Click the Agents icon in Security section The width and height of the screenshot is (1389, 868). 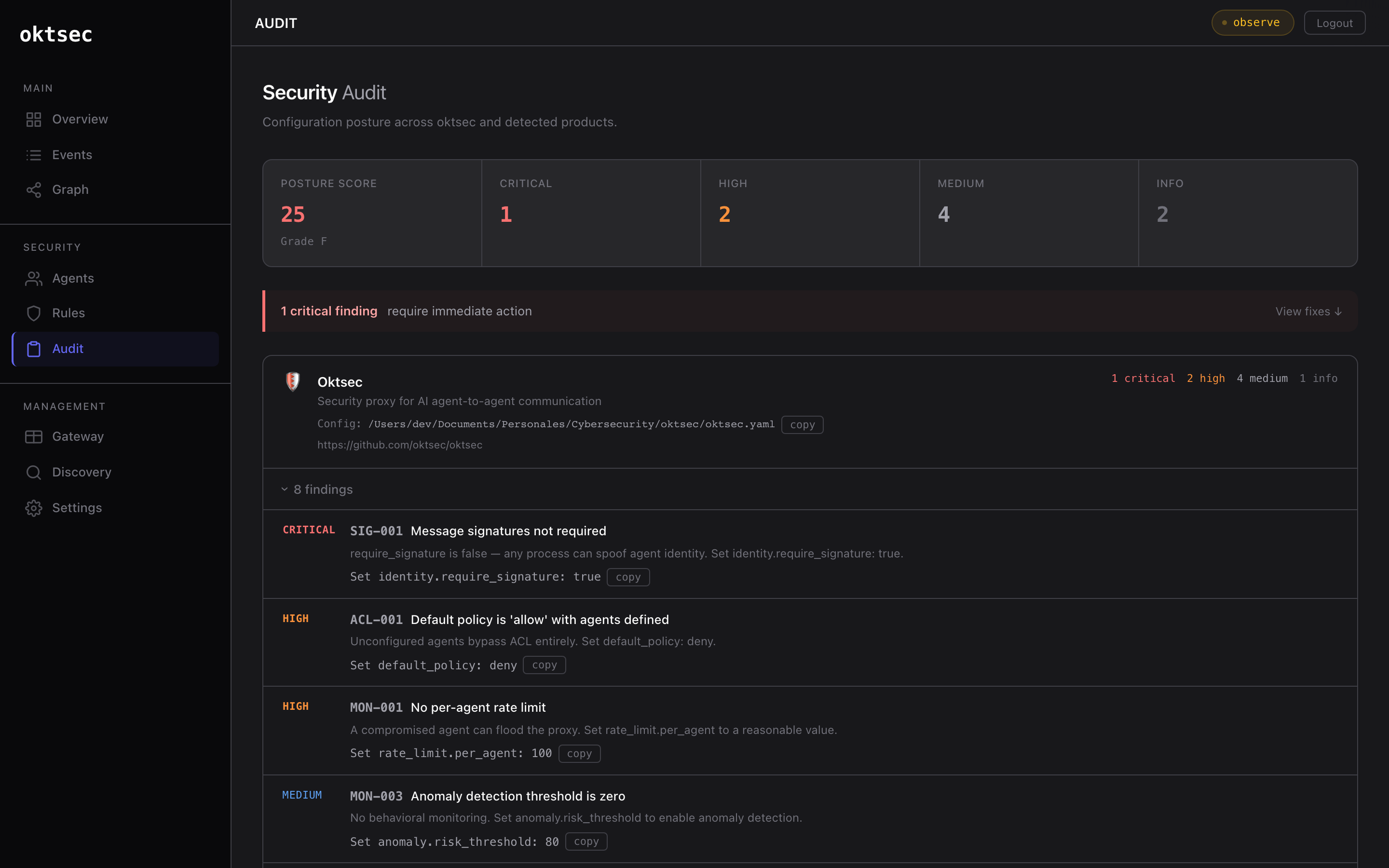(x=33, y=278)
